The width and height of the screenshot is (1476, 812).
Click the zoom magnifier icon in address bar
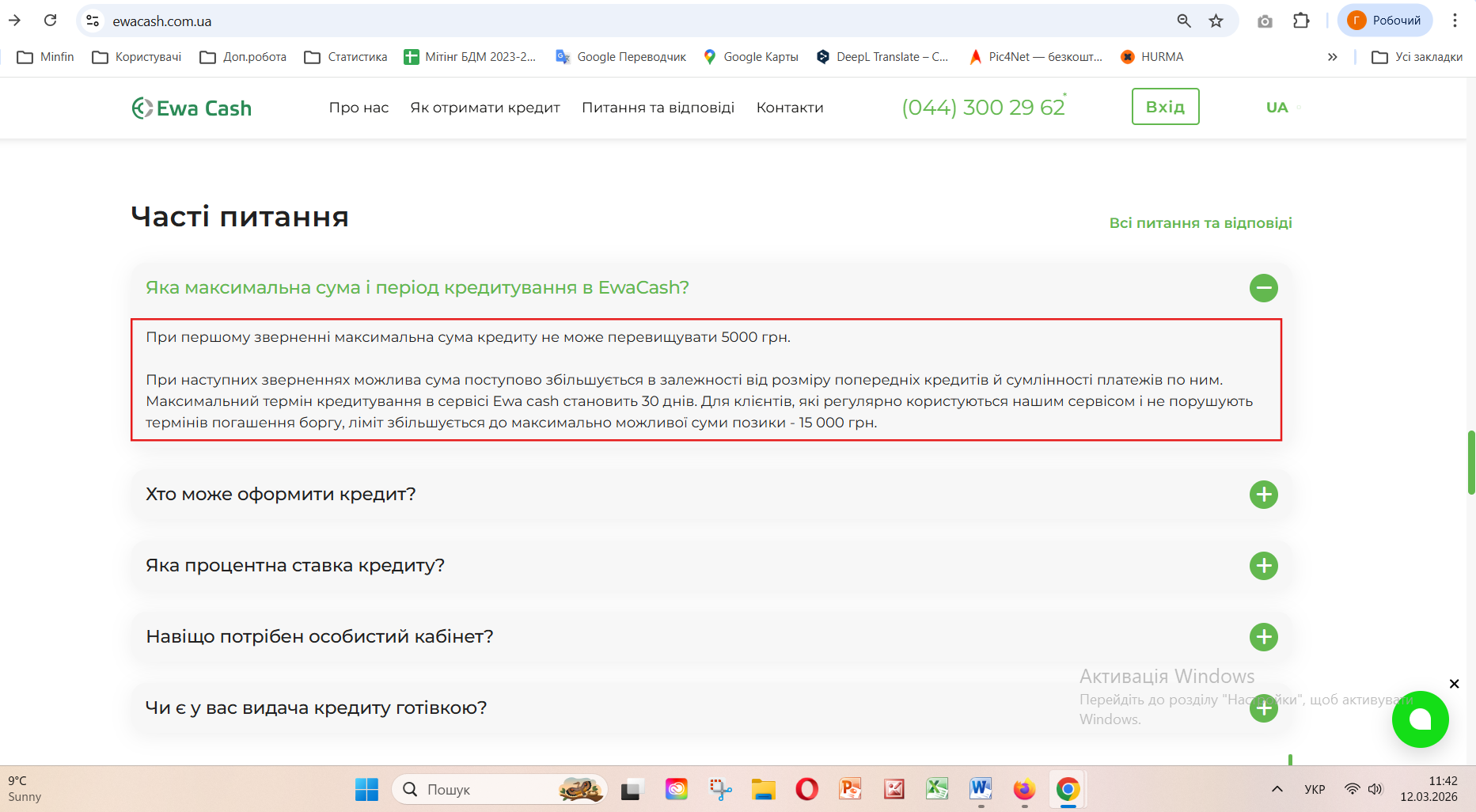point(1184,21)
